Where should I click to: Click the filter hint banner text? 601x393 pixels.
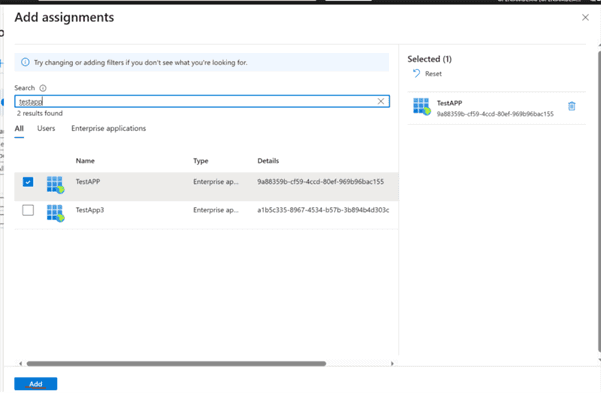(x=141, y=62)
